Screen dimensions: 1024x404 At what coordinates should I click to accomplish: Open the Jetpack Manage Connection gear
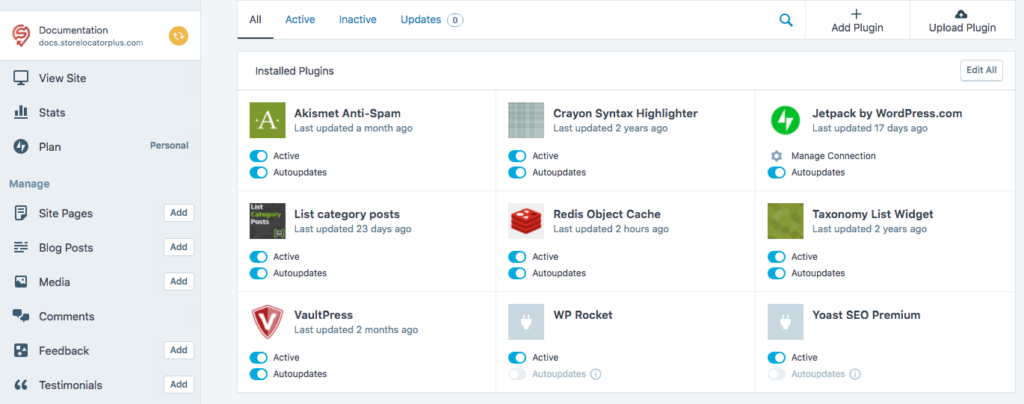pos(776,156)
